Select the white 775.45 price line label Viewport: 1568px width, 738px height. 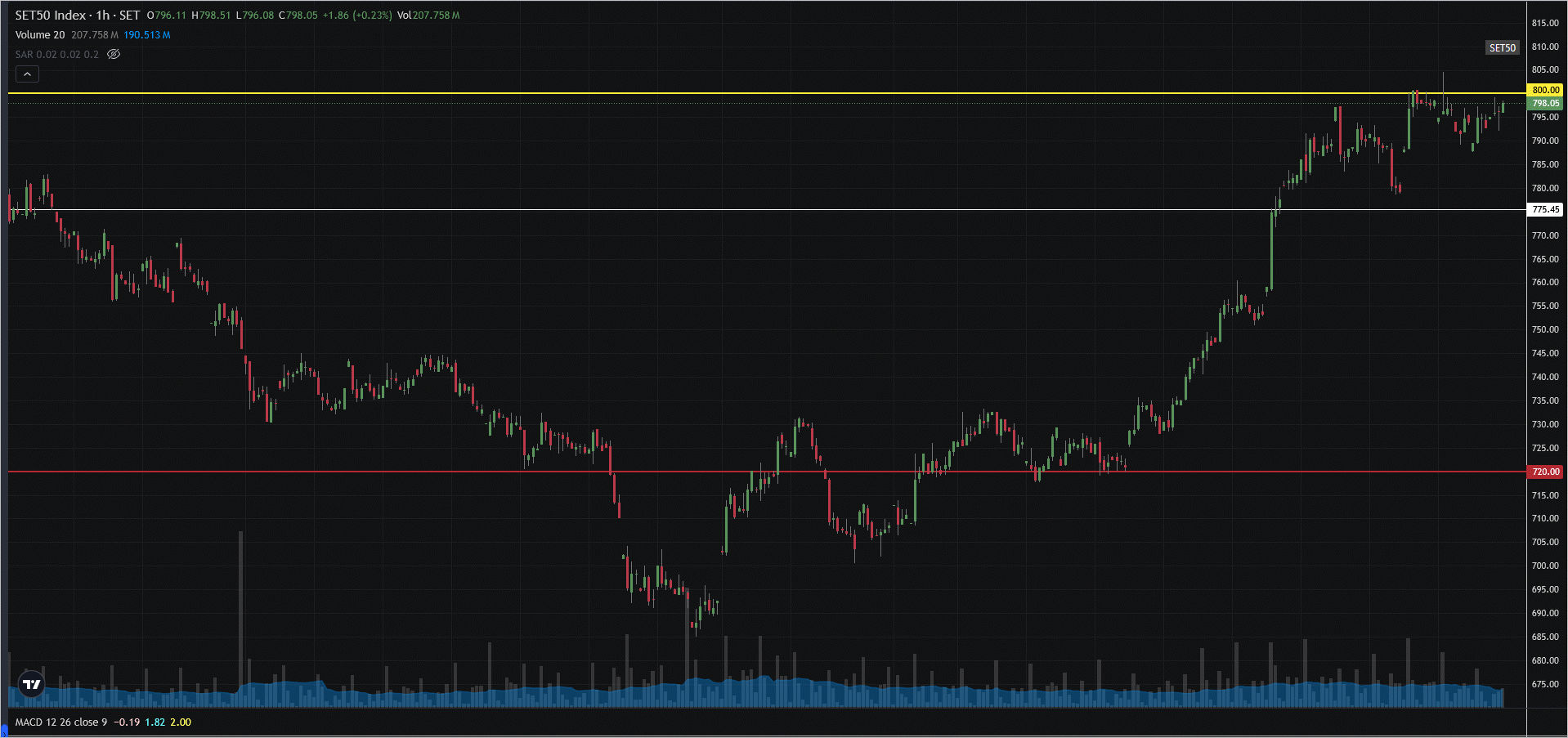tap(1545, 210)
